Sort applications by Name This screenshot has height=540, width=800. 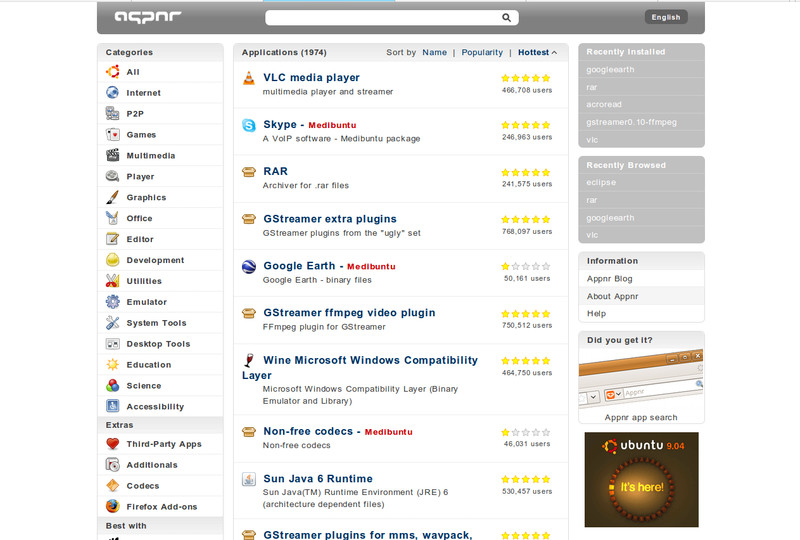pyautogui.click(x=434, y=52)
